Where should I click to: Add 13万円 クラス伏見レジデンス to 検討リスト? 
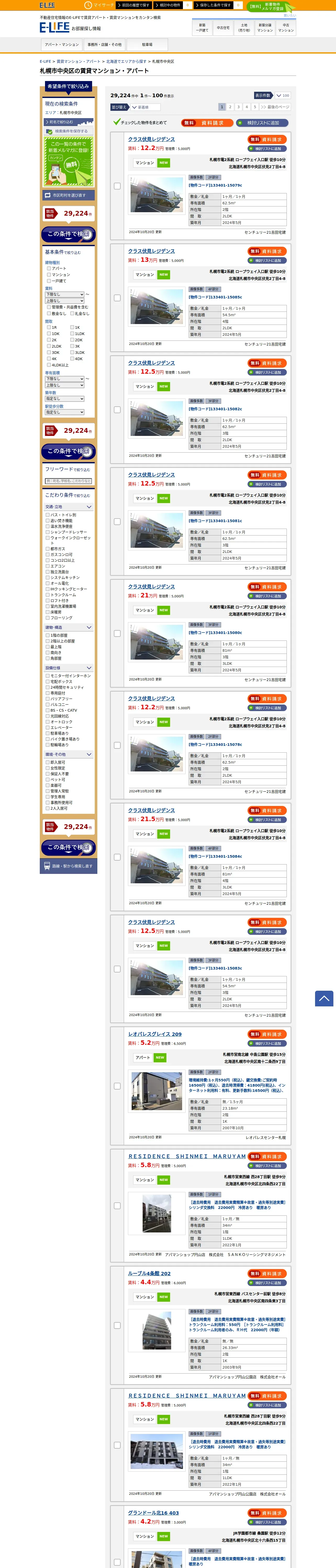coord(267,261)
